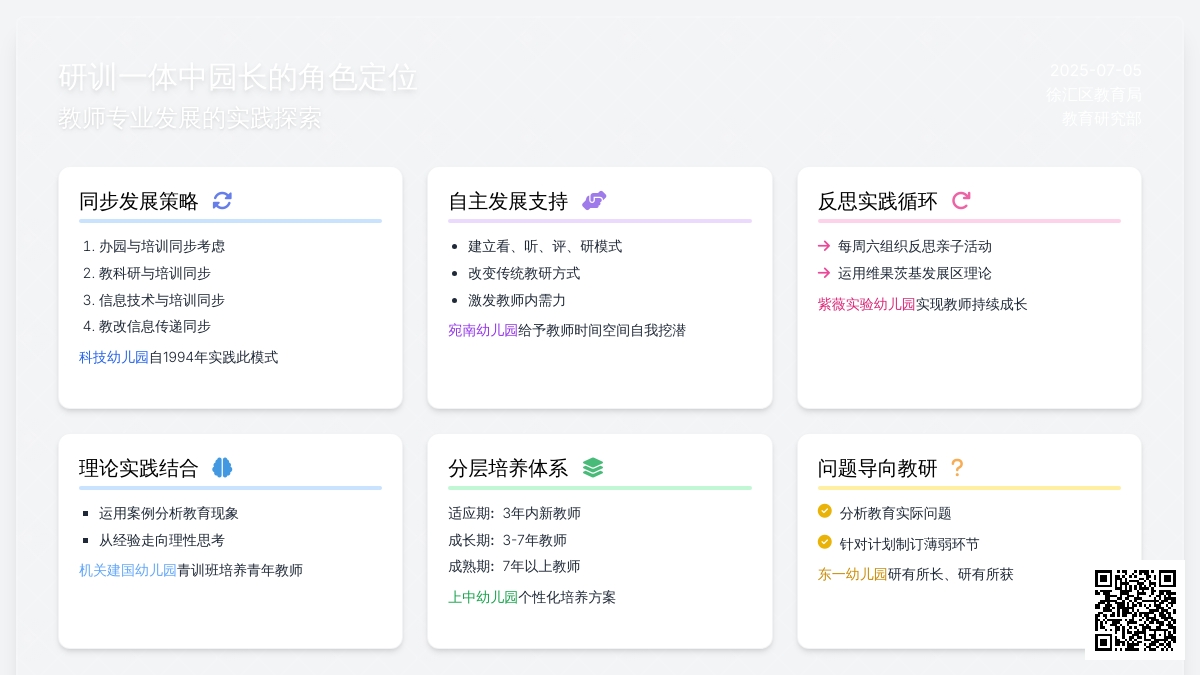Click the question mark icon beside 问题导向教研
Image resolution: width=1200 pixels, height=675 pixels.
(x=957, y=468)
